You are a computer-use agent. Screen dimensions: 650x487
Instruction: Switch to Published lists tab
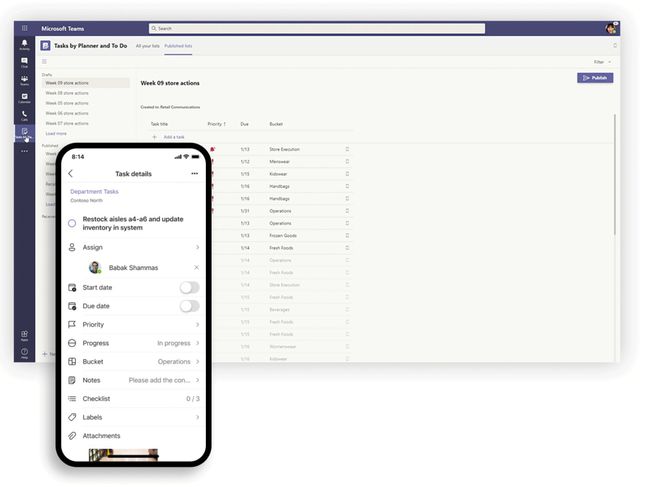tap(178, 46)
